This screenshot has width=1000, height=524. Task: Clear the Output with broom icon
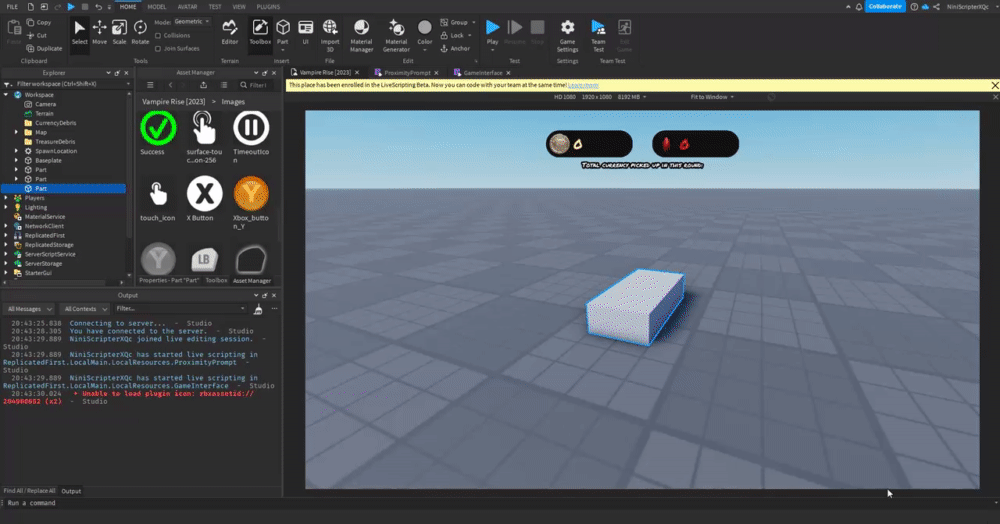pyautogui.click(x=258, y=309)
